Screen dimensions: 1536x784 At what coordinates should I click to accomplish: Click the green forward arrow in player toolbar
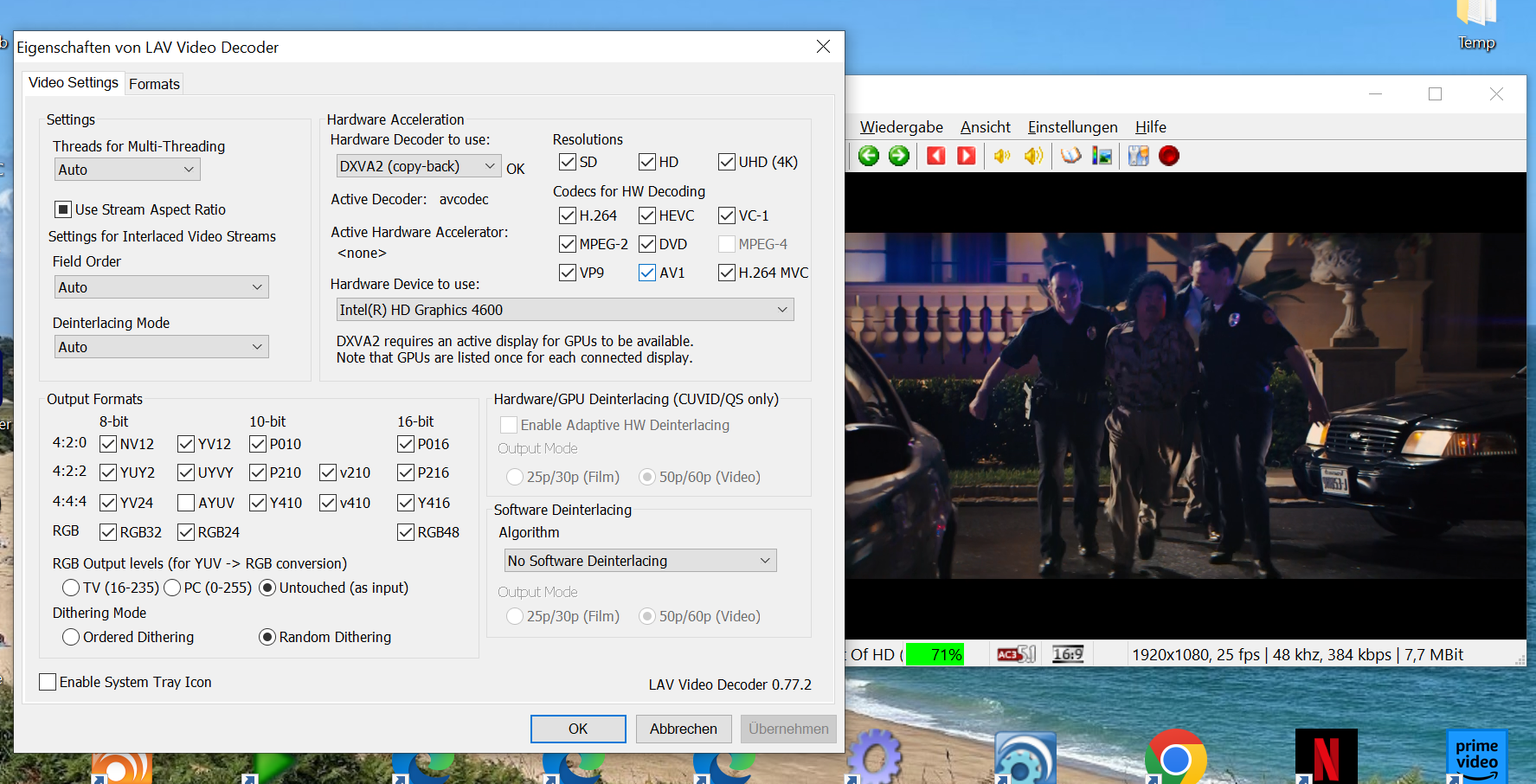(x=899, y=156)
